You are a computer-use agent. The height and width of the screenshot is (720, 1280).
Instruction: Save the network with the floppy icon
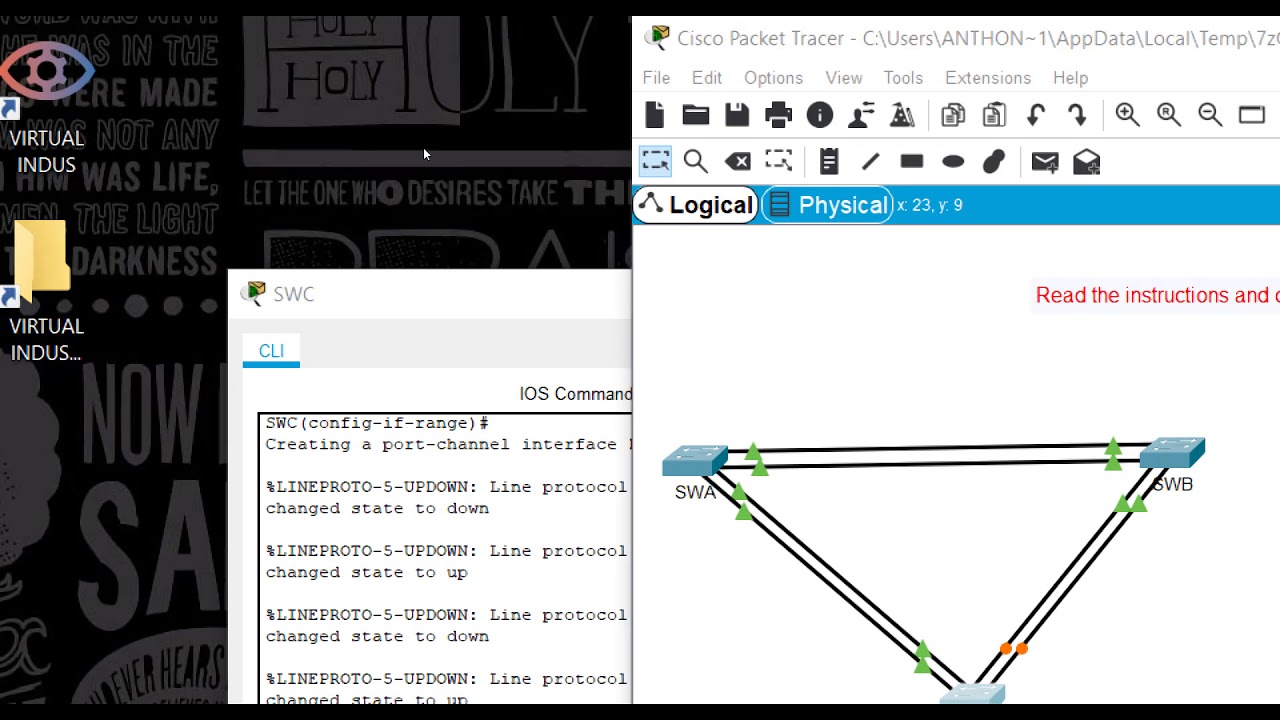tap(737, 115)
